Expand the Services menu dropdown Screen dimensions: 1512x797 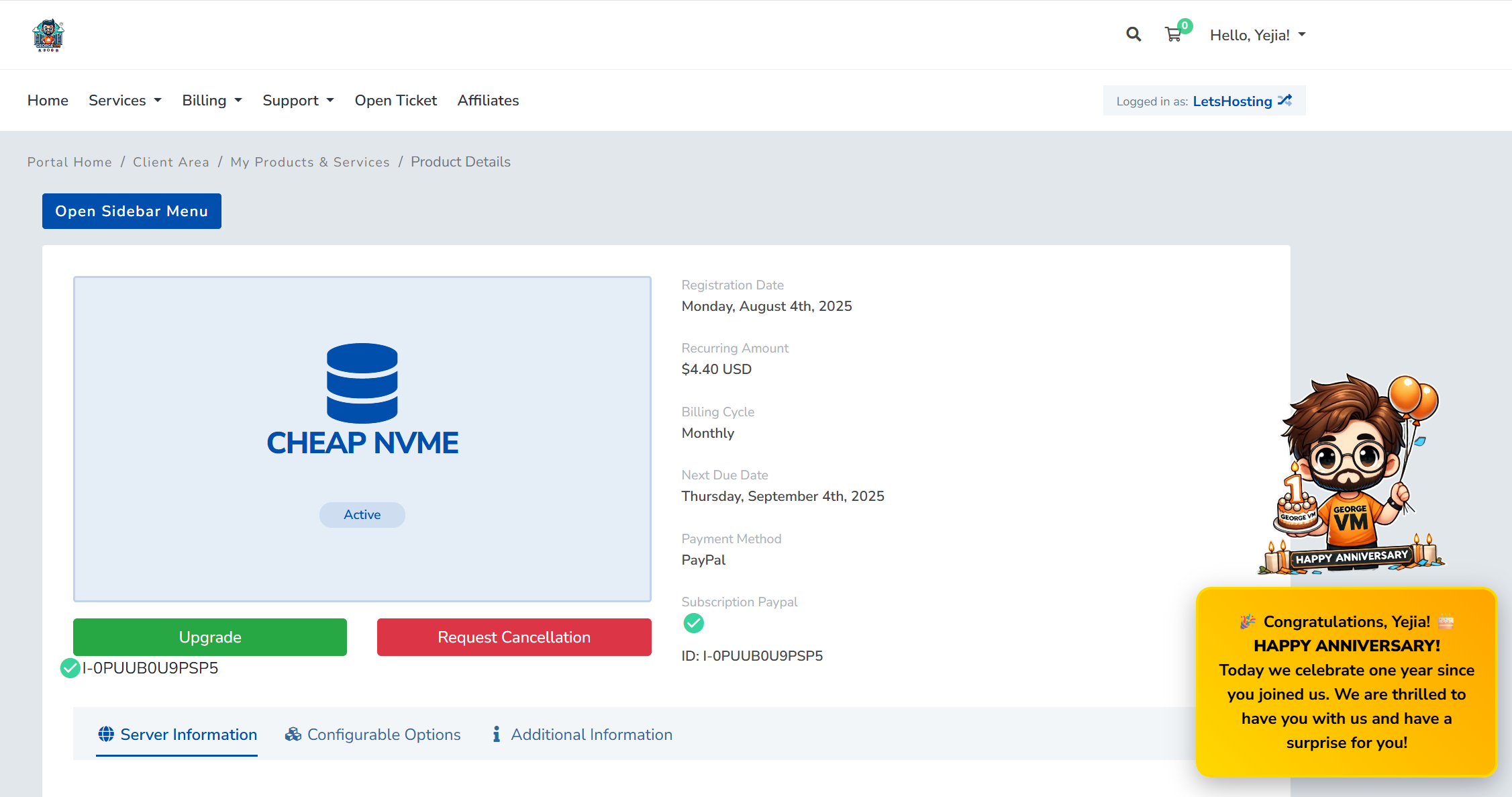pos(125,100)
